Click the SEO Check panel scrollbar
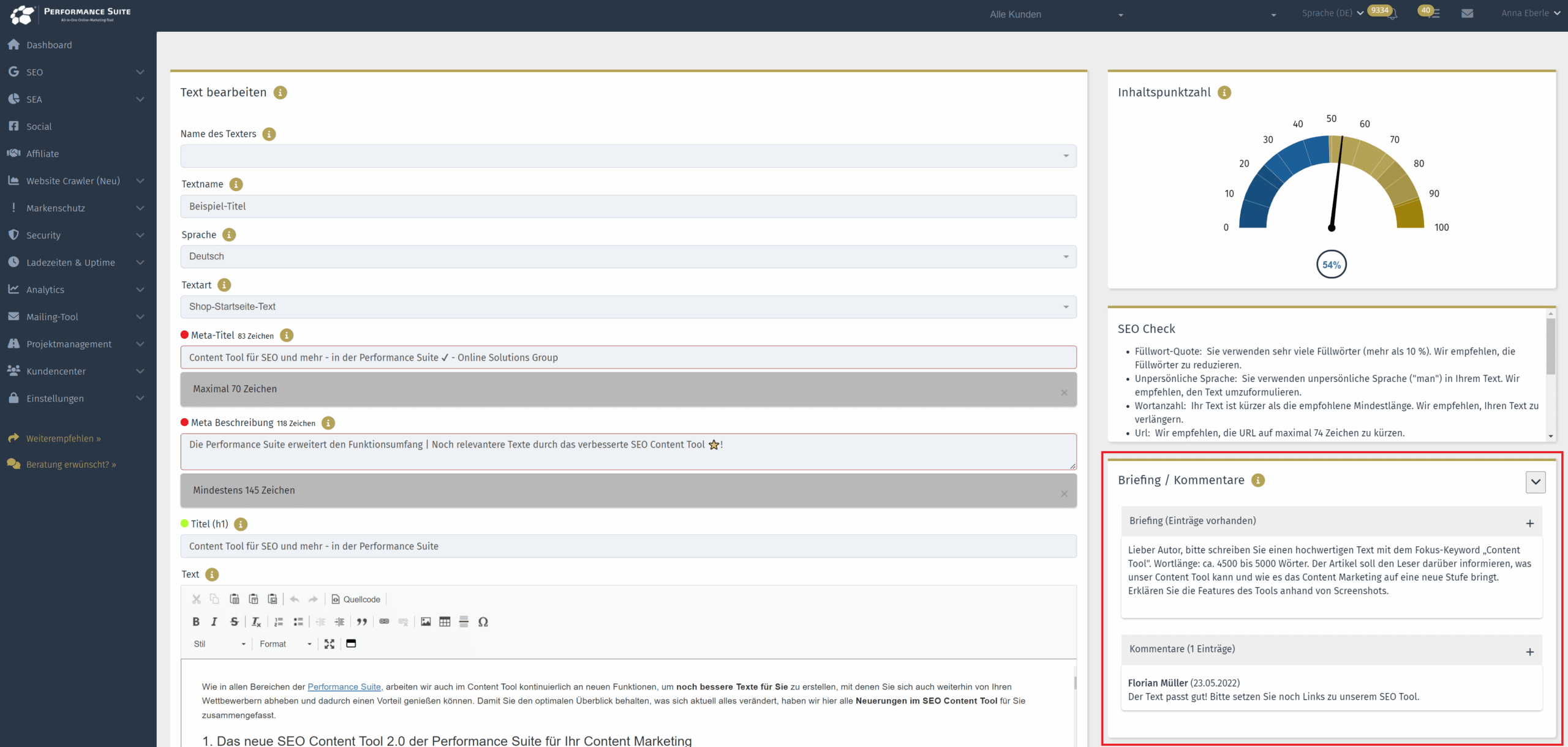This screenshot has width=1568, height=747. point(1551,347)
